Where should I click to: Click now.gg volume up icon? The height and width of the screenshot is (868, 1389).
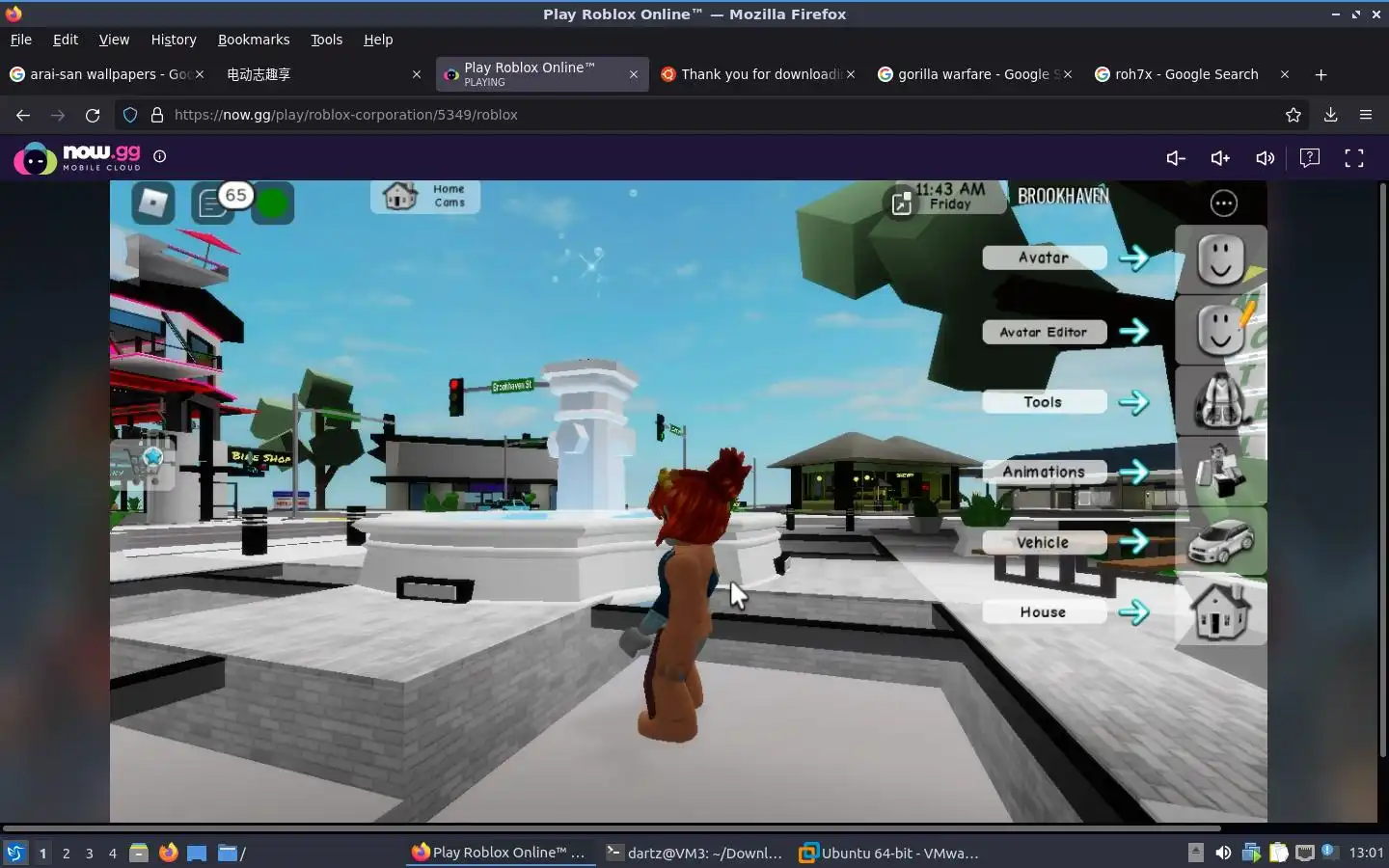[1220, 158]
